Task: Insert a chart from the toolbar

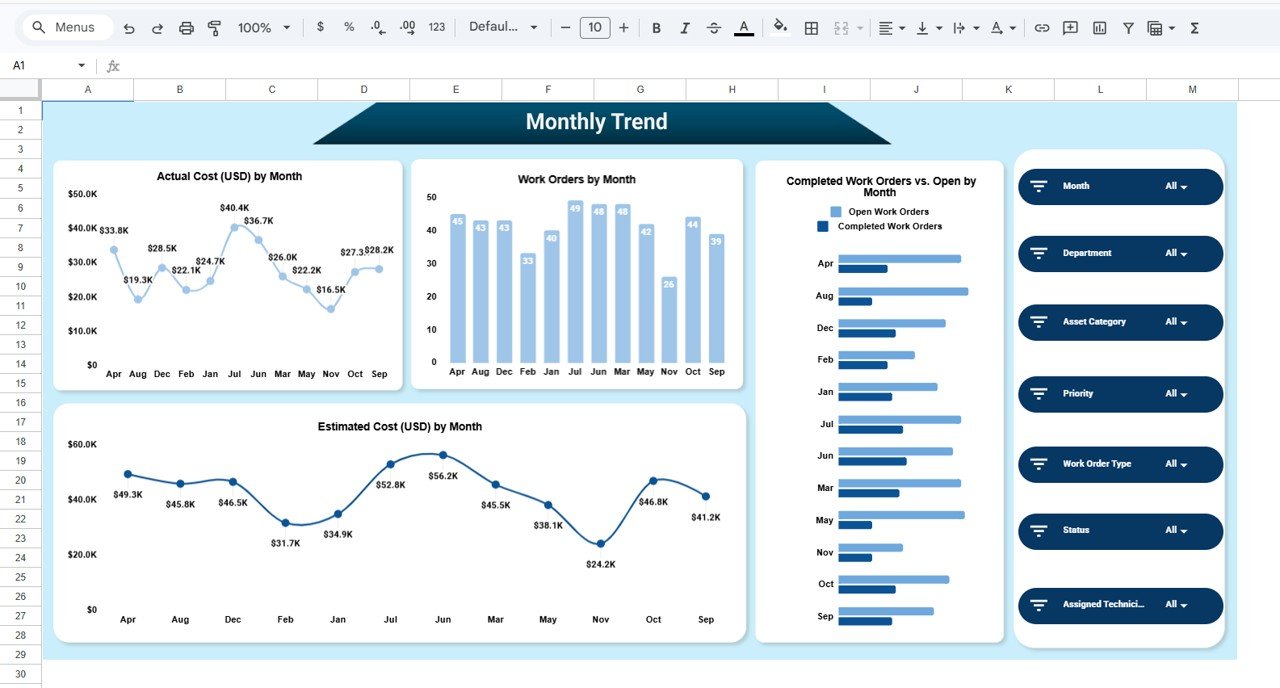Action: click(1099, 27)
